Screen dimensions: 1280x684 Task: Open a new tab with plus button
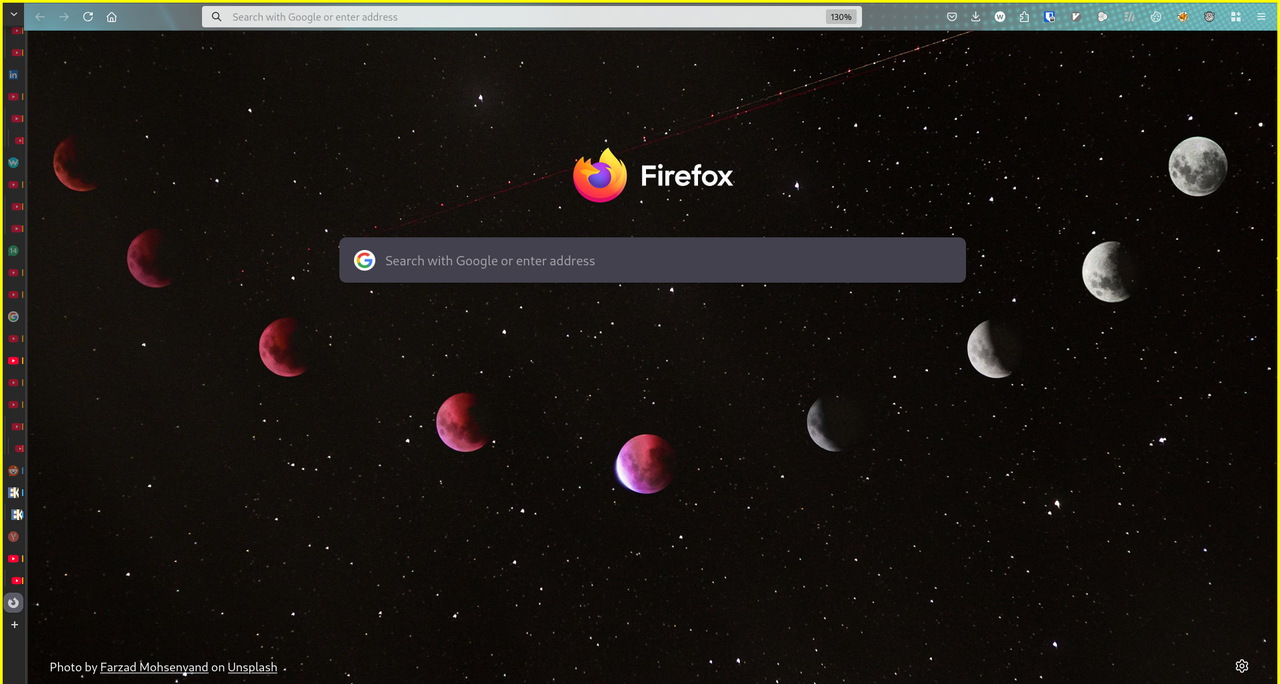(x=14, y=624)
